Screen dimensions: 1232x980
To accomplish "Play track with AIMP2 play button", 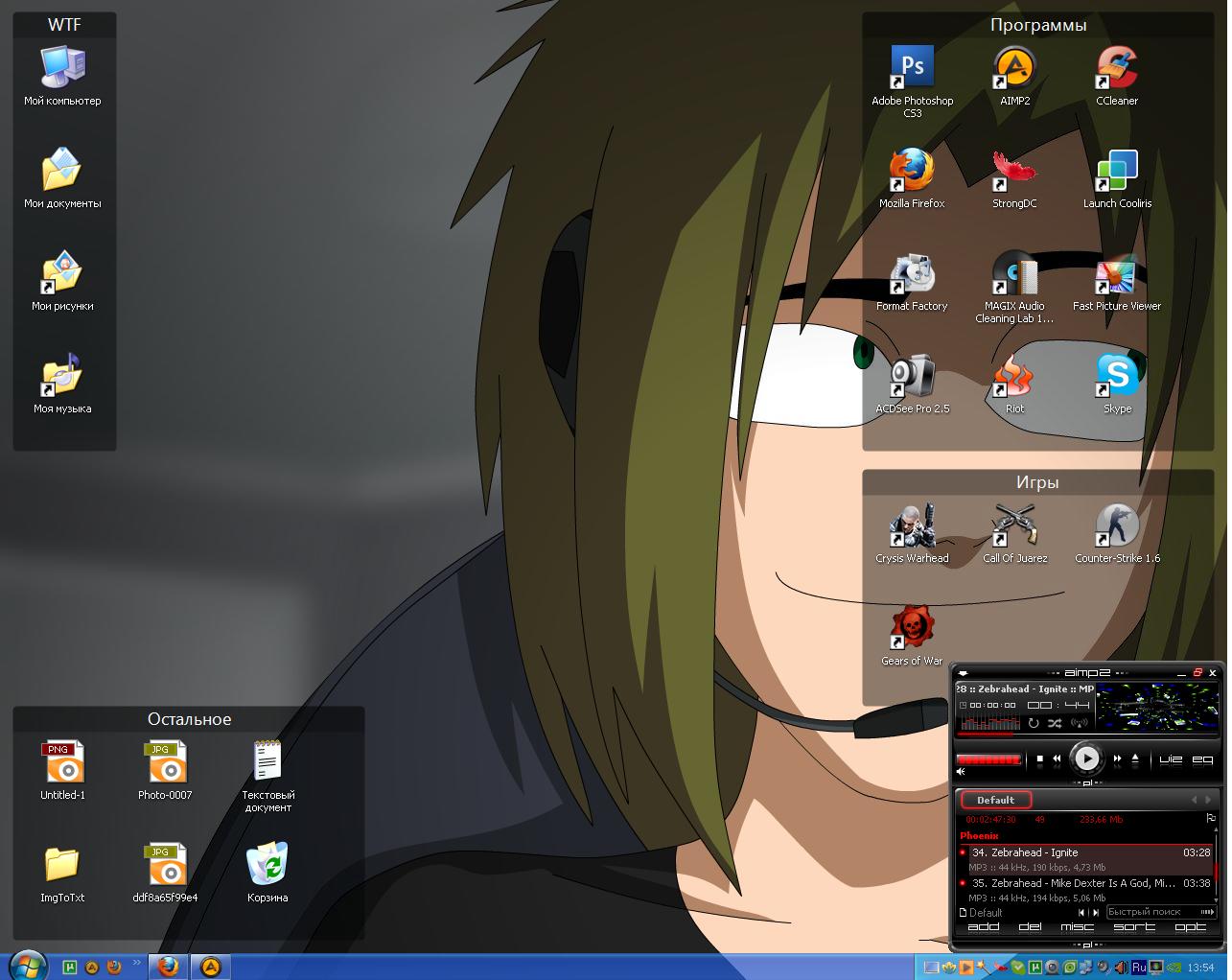I will 1087,758.
